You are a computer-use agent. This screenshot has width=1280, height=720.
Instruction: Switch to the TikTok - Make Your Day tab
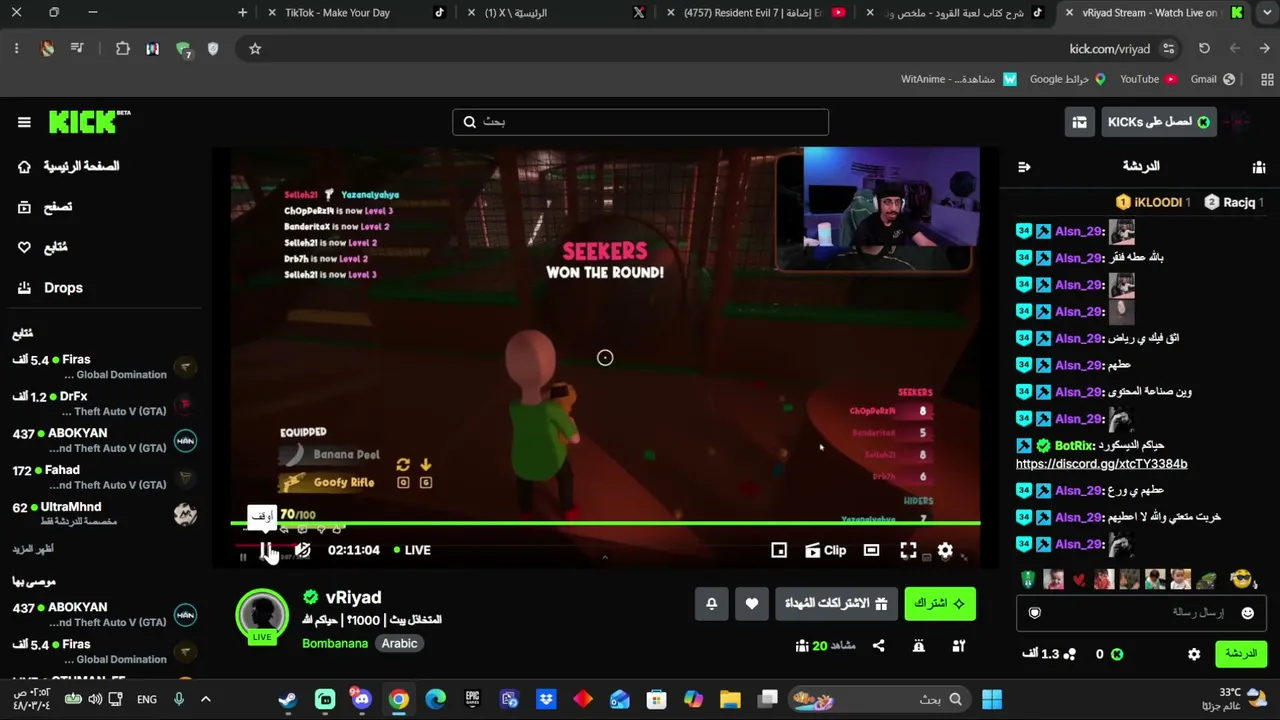(x=357, y=13)
